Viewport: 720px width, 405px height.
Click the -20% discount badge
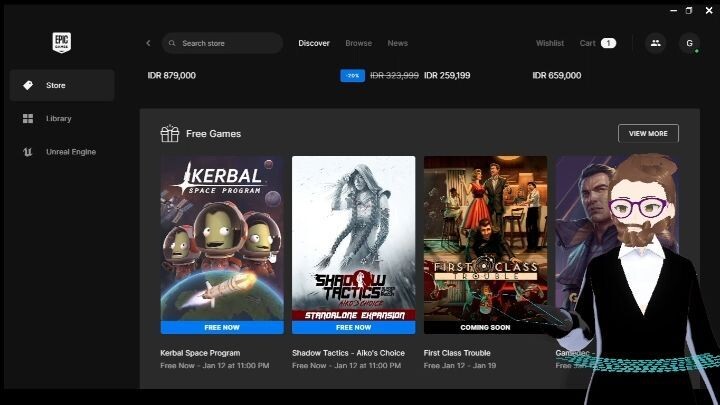[x=353, y=76]
